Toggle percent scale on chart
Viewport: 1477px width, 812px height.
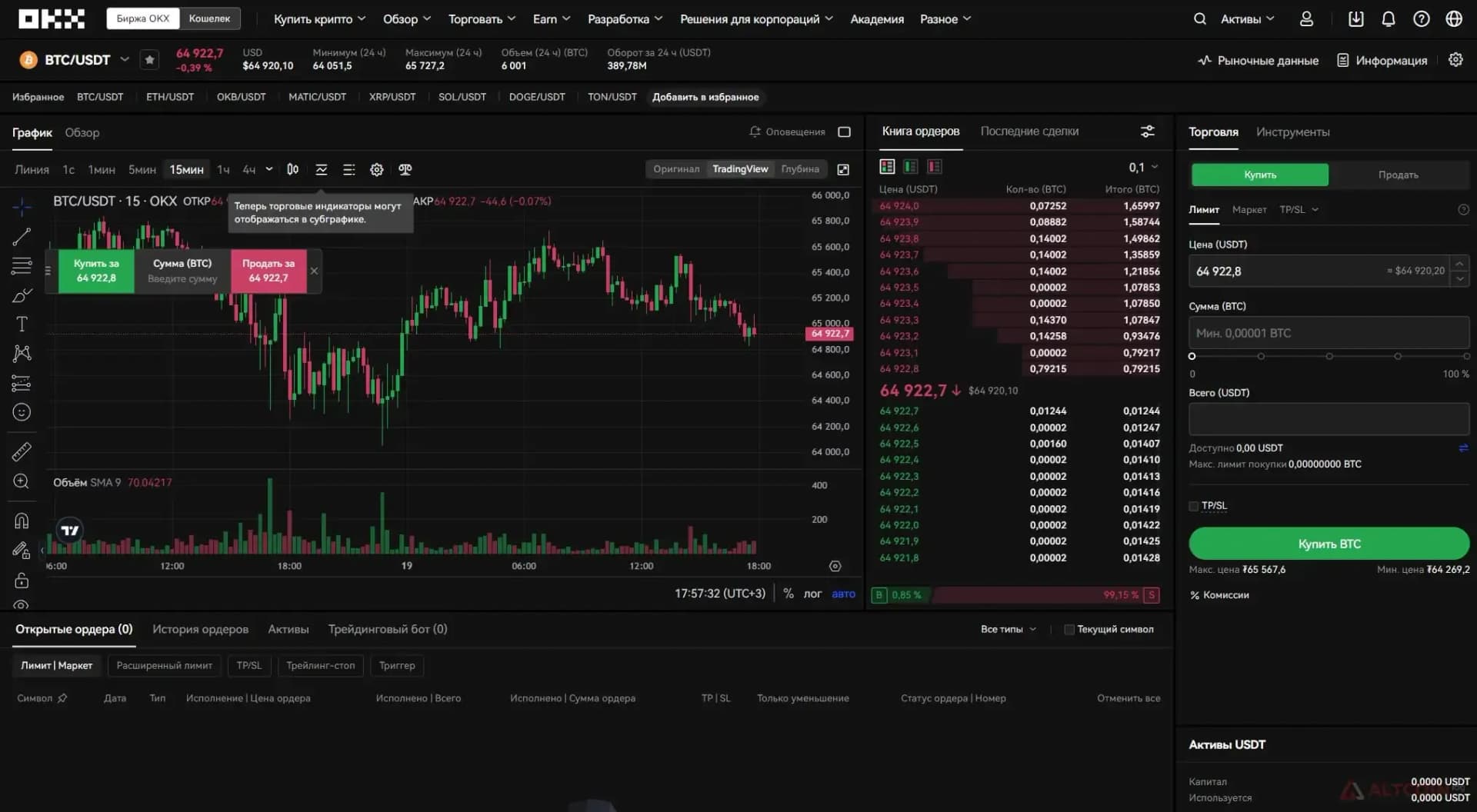click(788, 594)
